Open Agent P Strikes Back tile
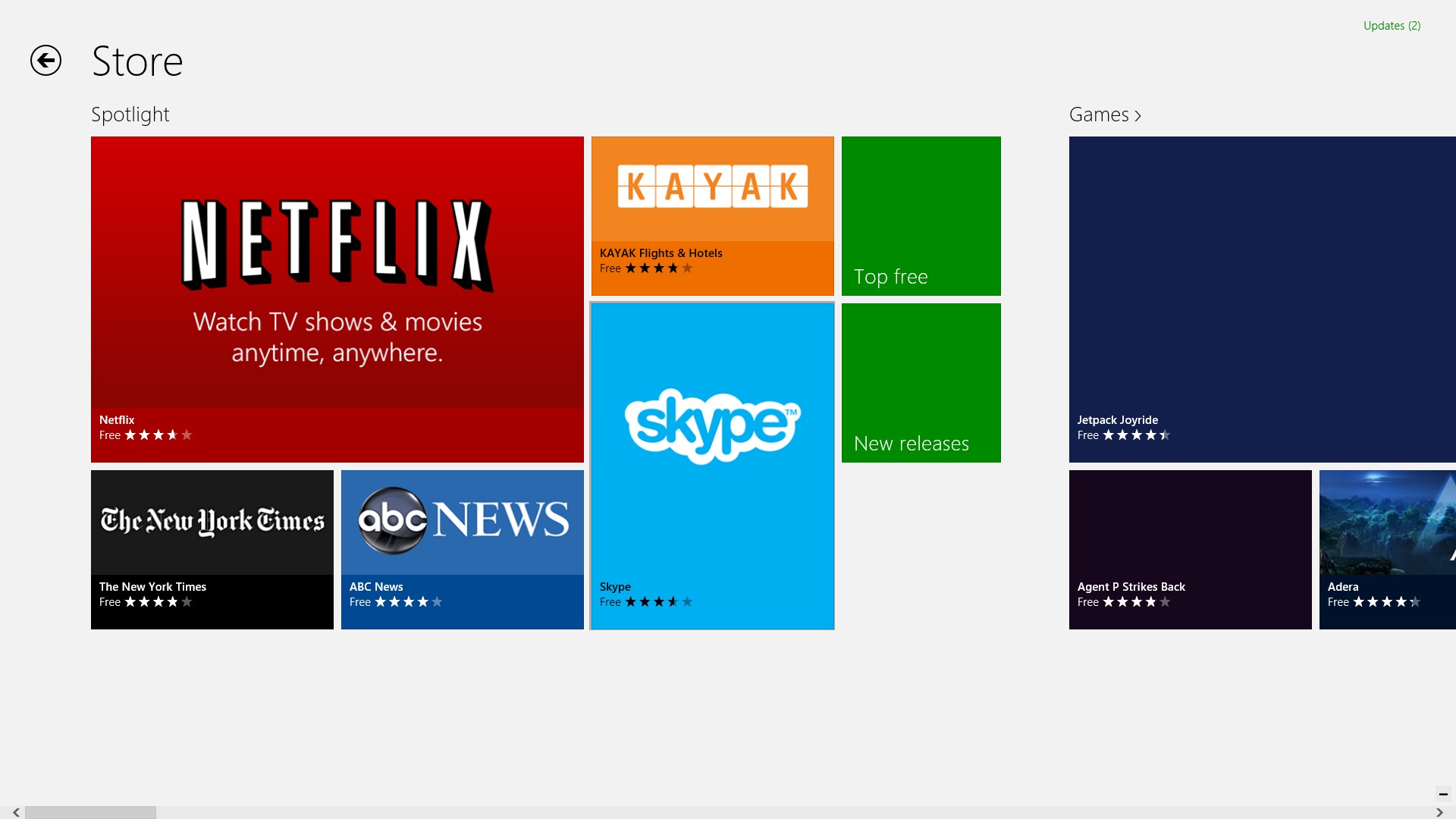Screen dimensions: 1456x819 (x=1191, y=550)
